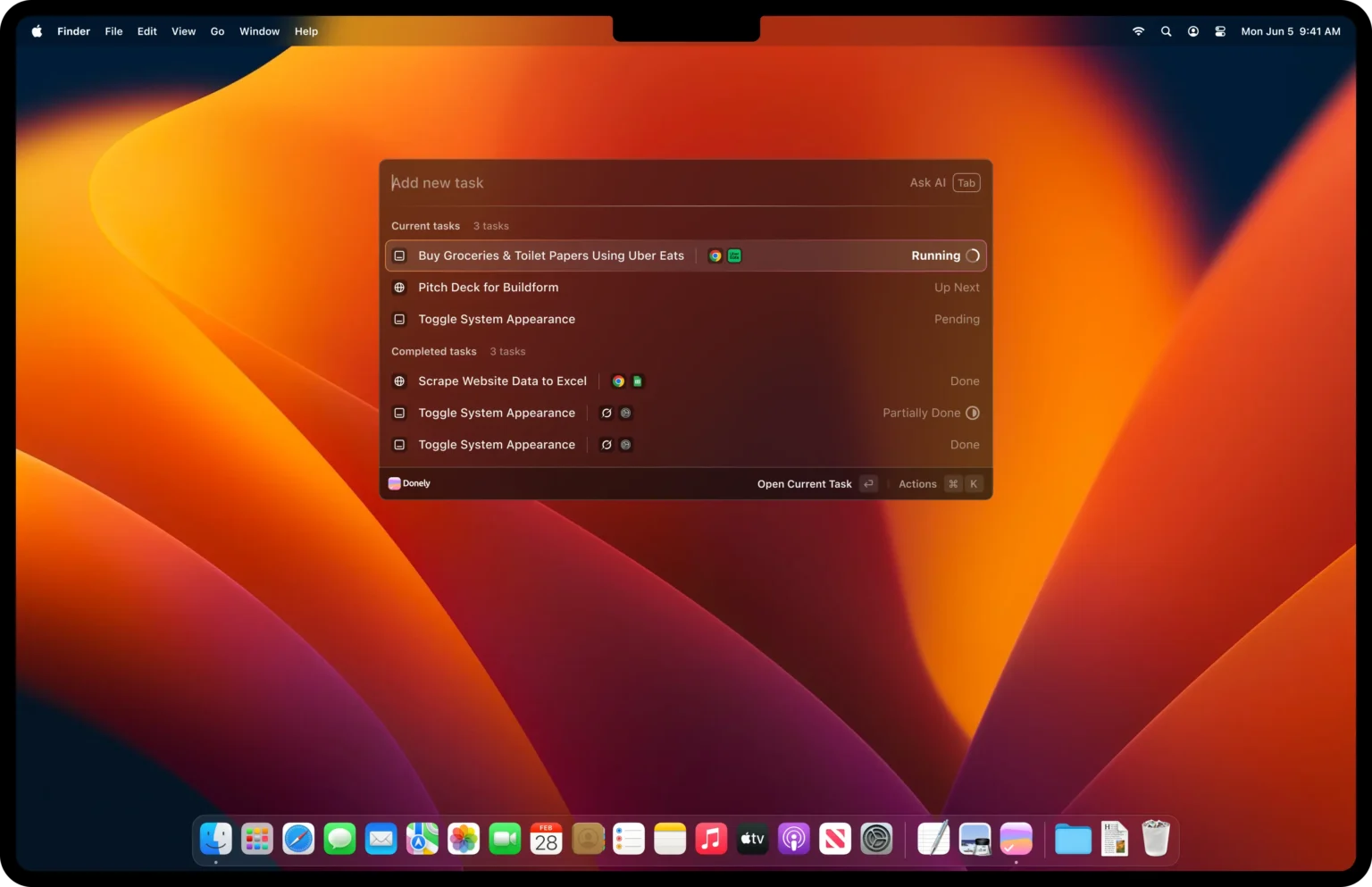Select the Partially Done Toggle System Appearance task
This screenshot has height=887, width=1372.
685,413
